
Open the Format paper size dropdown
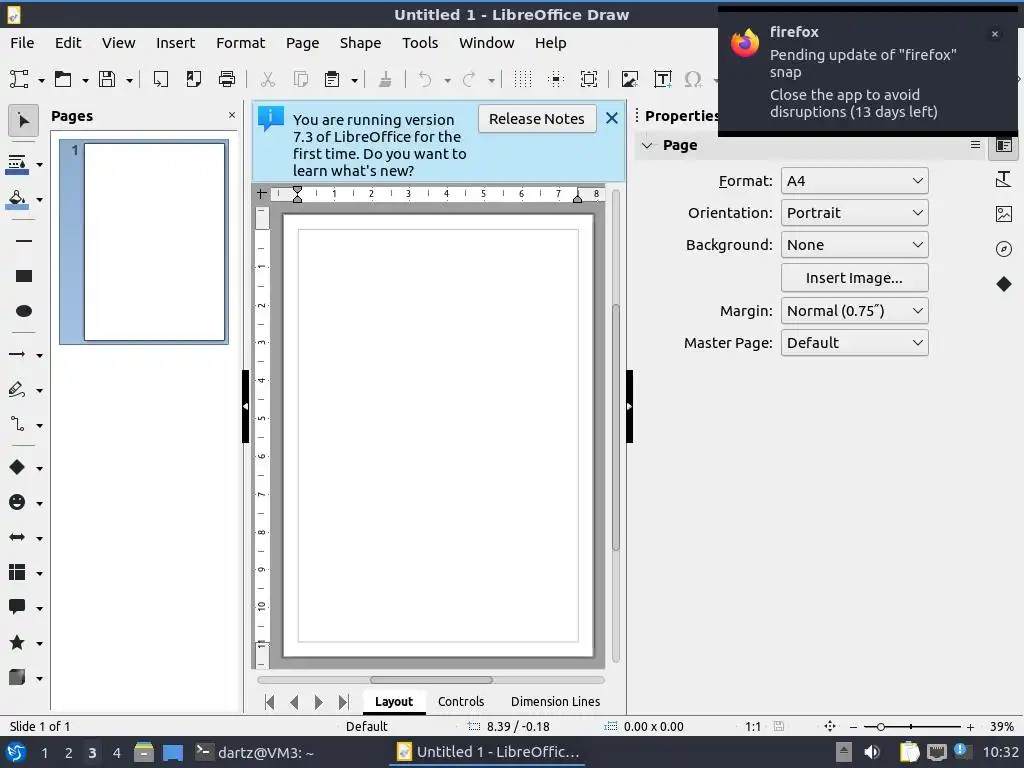[854, 181]
